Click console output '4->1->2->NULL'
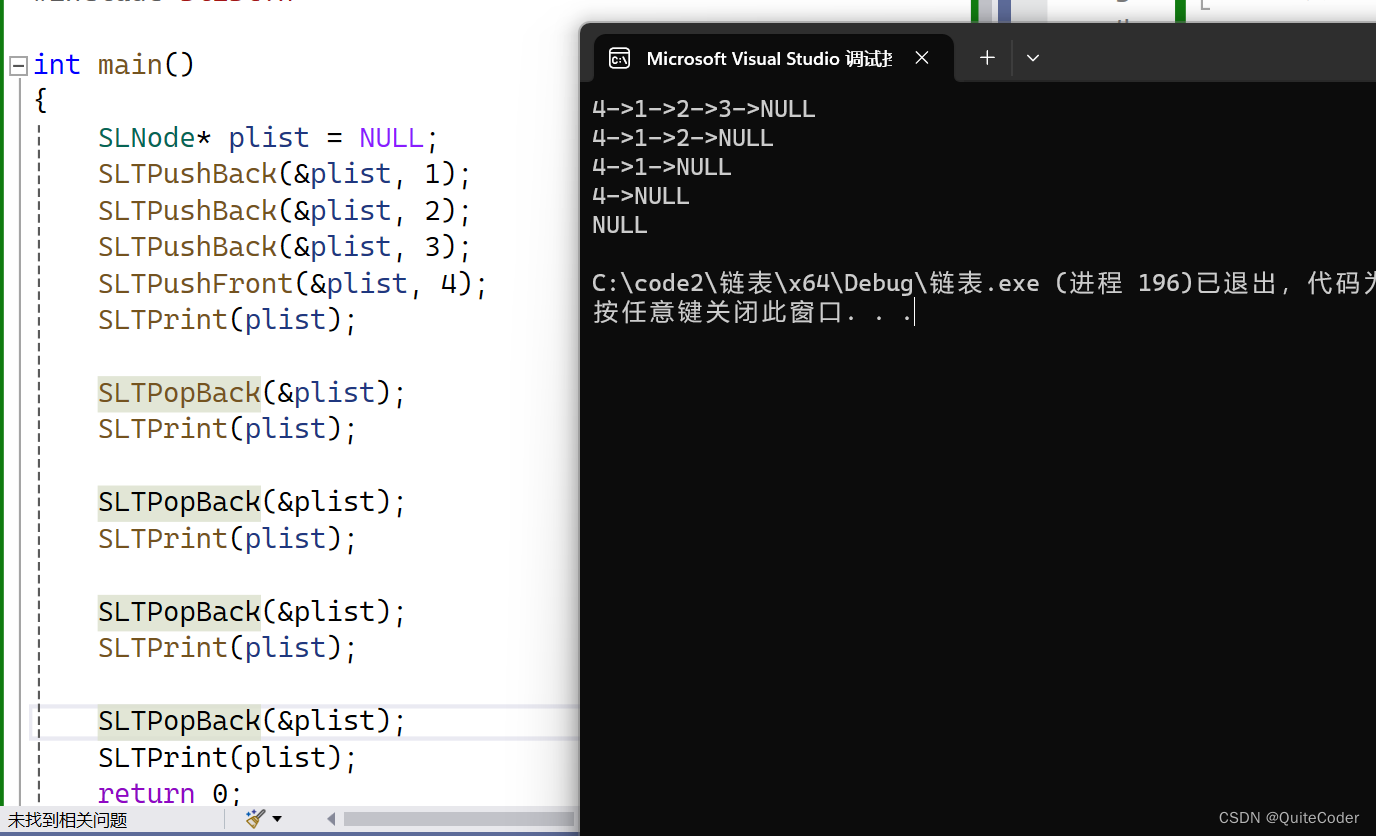This screenshot has height=836, width=1376. 683,138
